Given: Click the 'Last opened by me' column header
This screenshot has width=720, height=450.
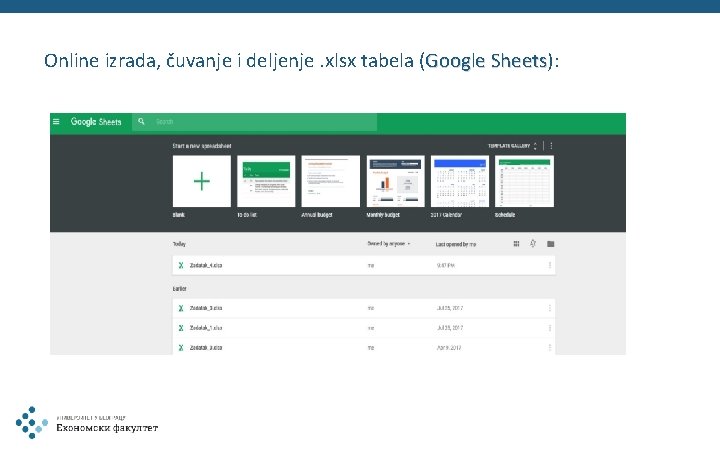Looking at the screenshot, I should point(456,244).
